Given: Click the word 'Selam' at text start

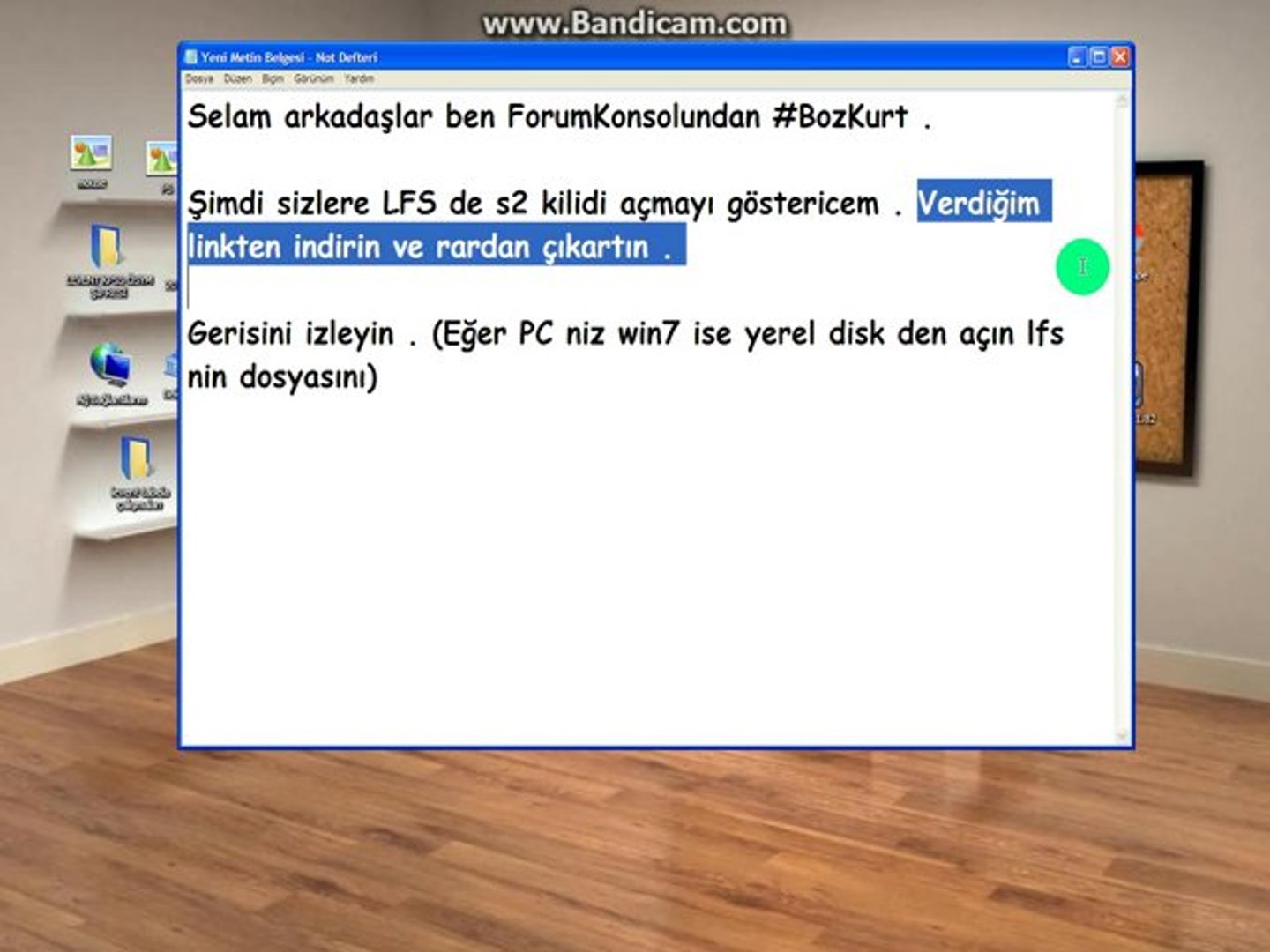Looking at the screenshot, I should coord(229,116).
